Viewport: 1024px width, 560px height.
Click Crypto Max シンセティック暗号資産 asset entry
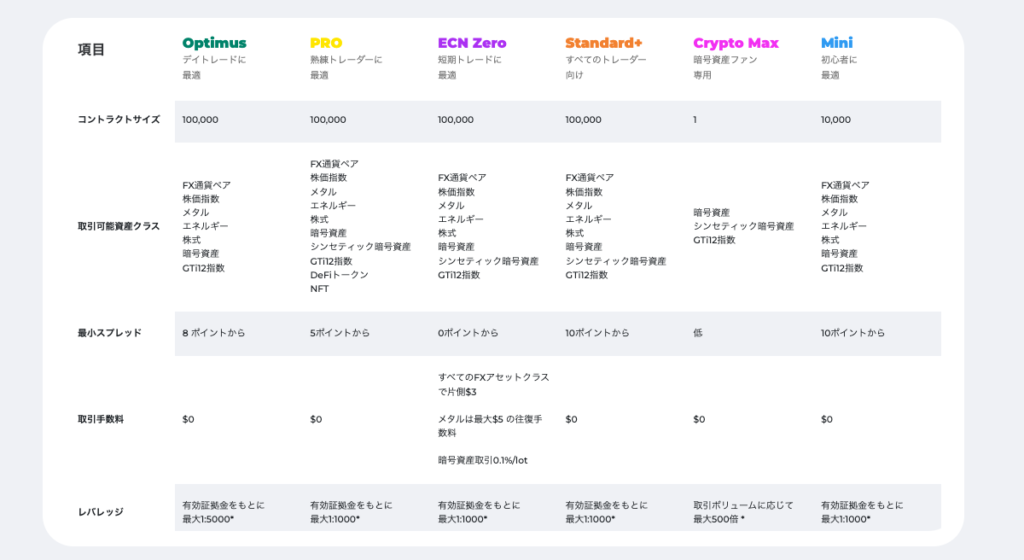pyautogui.click(x=743, y=226)
